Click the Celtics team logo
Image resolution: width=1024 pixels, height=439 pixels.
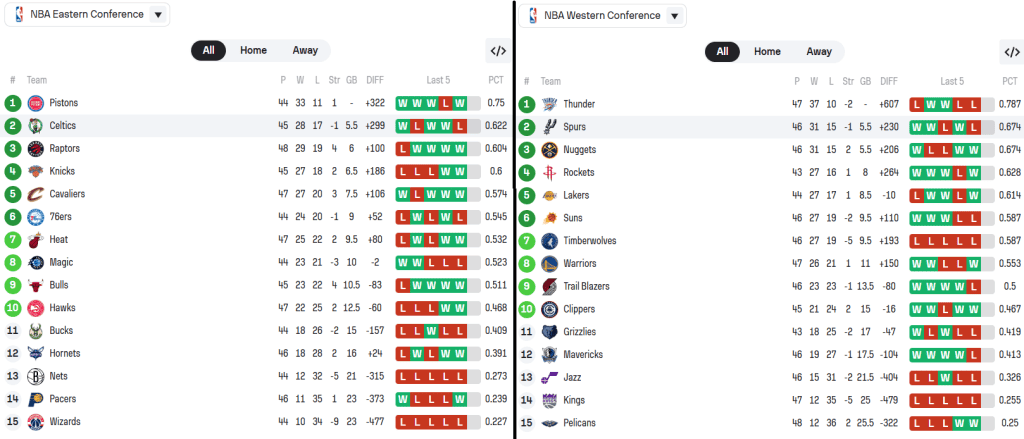pos(35,125)
